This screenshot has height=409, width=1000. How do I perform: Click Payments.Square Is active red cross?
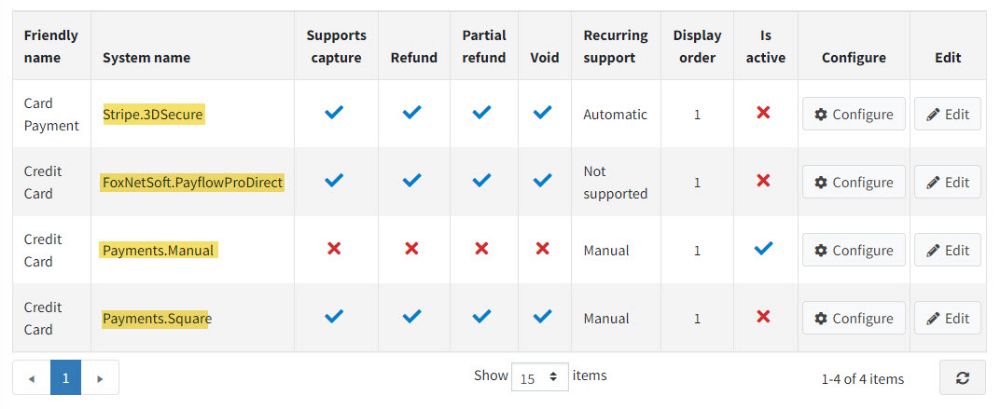coord(763,317)
